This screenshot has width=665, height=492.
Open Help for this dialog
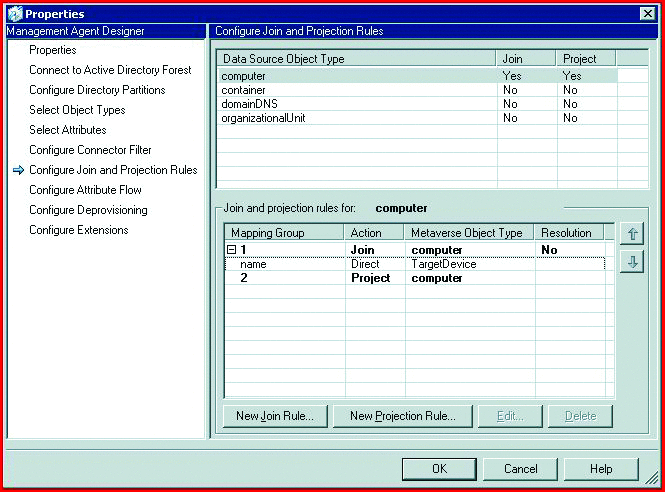601,469
